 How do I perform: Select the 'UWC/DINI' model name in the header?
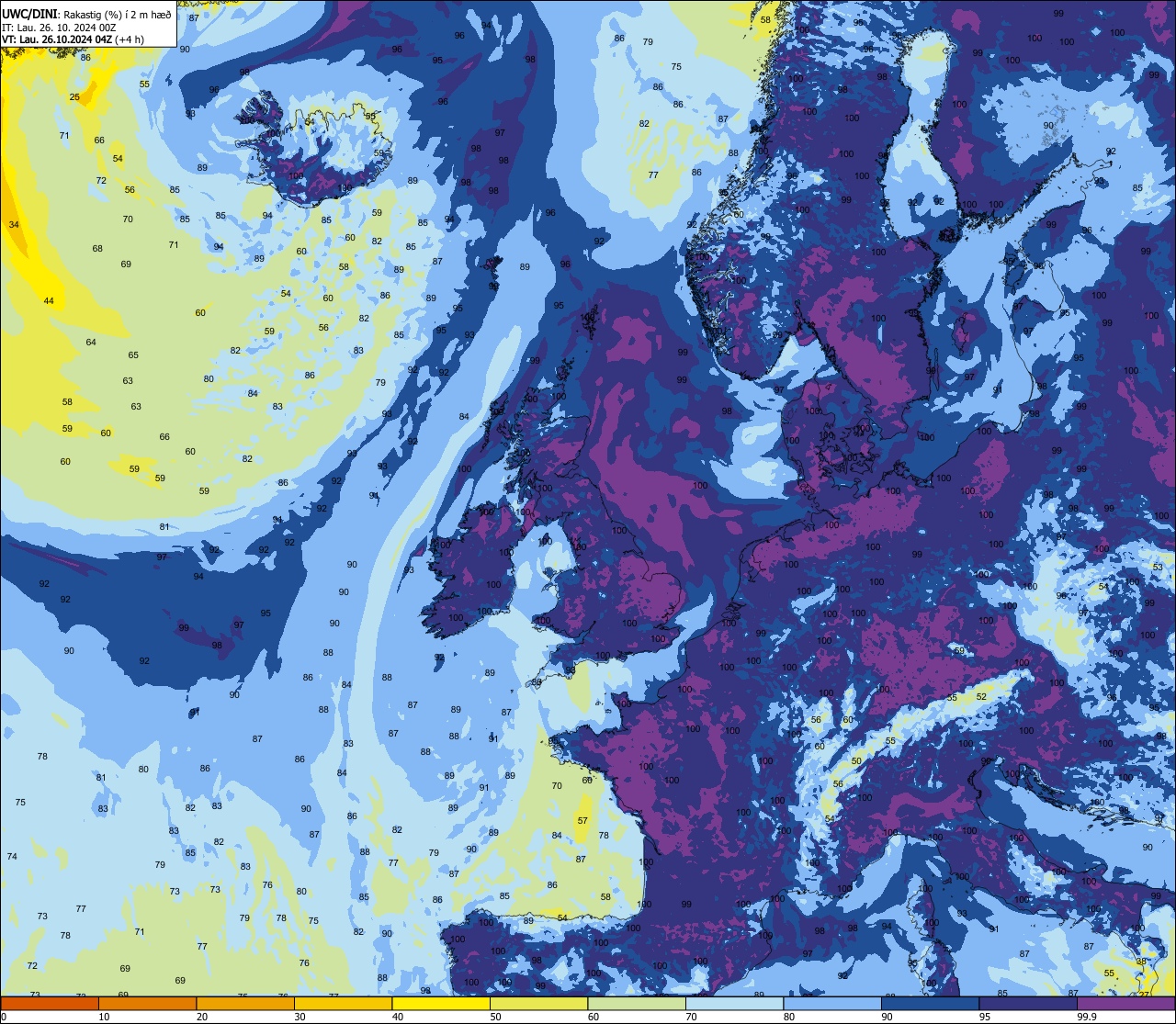28,14
